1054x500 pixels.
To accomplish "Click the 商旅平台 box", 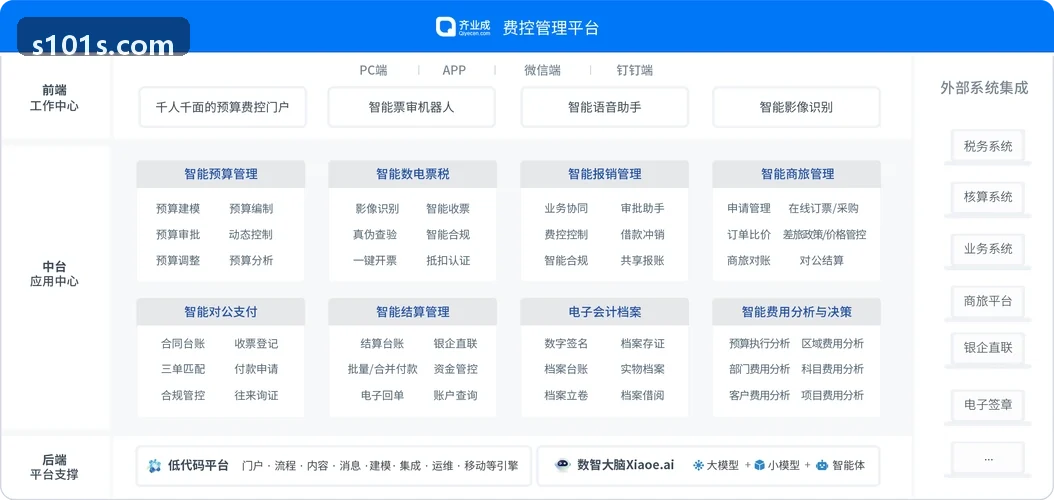I will point(987,301).
